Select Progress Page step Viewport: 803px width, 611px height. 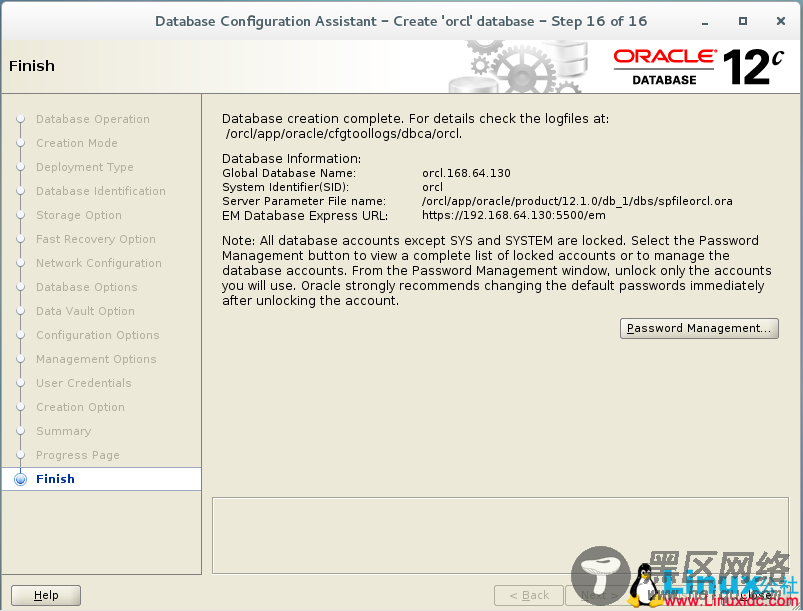point(78,455)
